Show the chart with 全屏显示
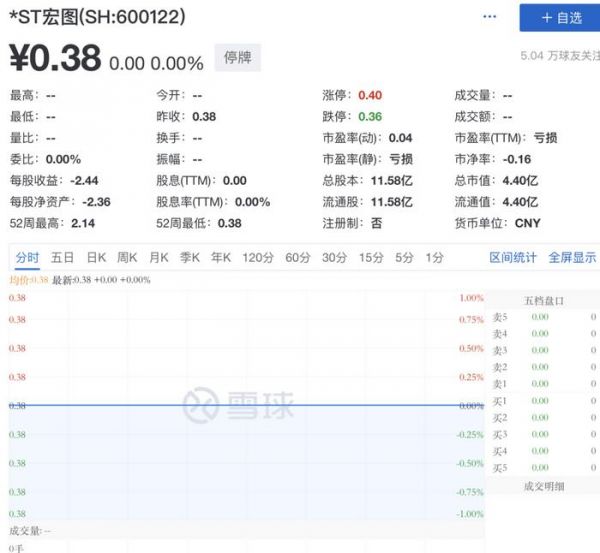This screenshot has height=553, width=600. tap(572, 258)
